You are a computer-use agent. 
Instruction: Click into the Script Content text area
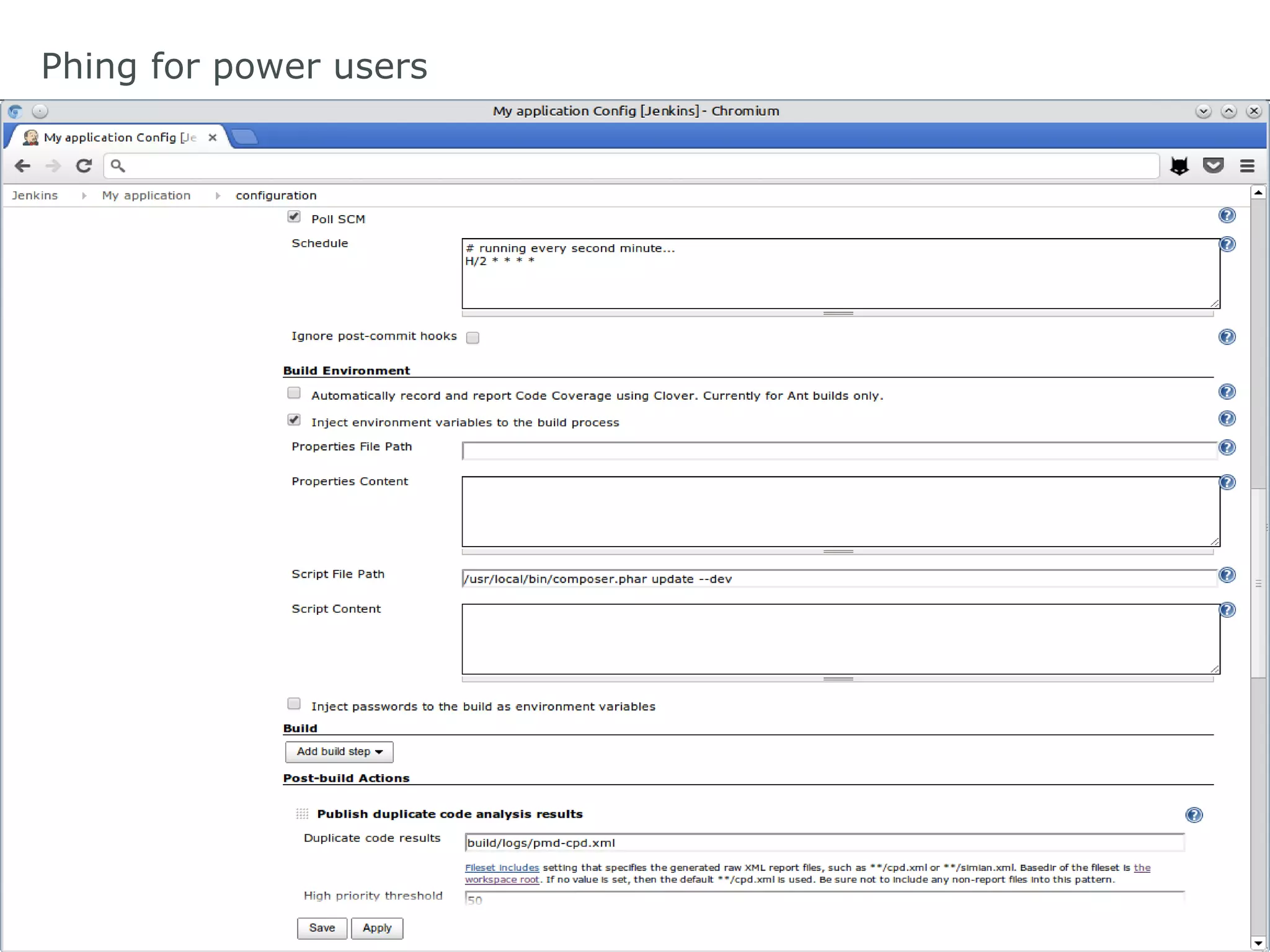841,639
